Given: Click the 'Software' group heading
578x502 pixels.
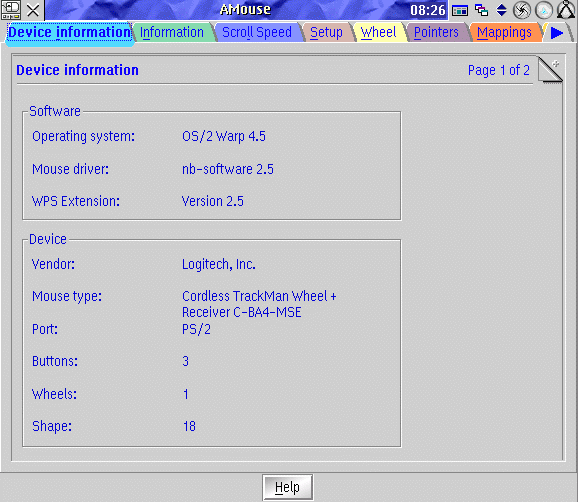Looking at the screenshot, I should point(55,111).
